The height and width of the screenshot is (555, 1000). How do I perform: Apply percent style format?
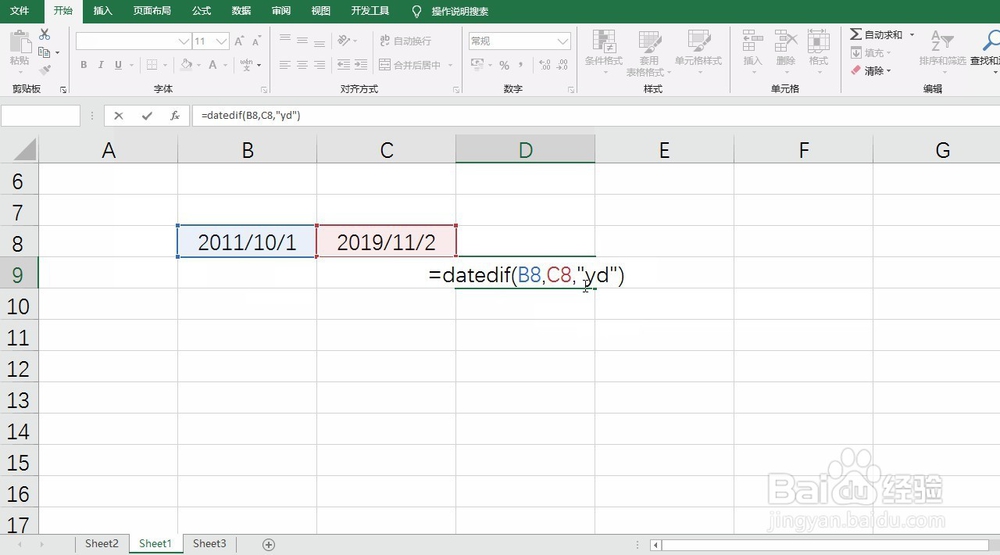click(x=504, y=65)
